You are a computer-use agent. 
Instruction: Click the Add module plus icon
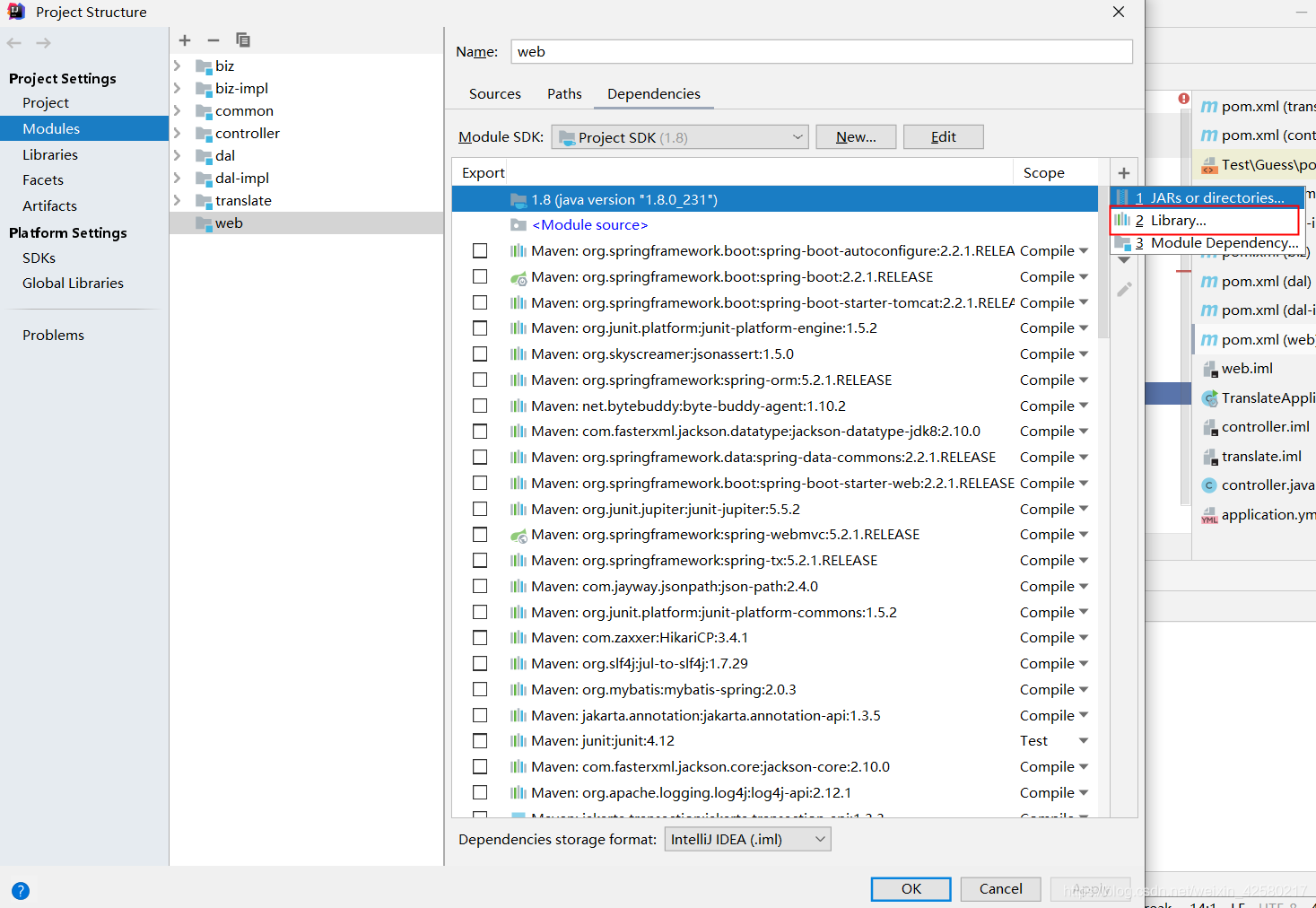184,40
